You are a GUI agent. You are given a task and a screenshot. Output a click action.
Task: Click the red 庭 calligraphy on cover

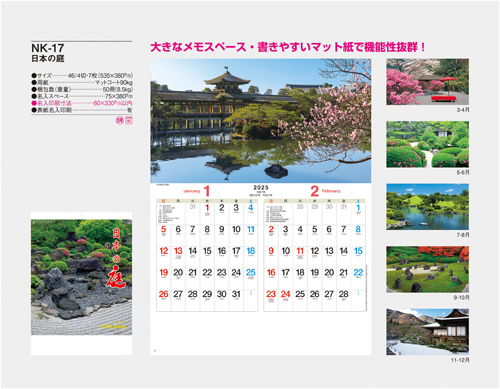pos(116,277)
